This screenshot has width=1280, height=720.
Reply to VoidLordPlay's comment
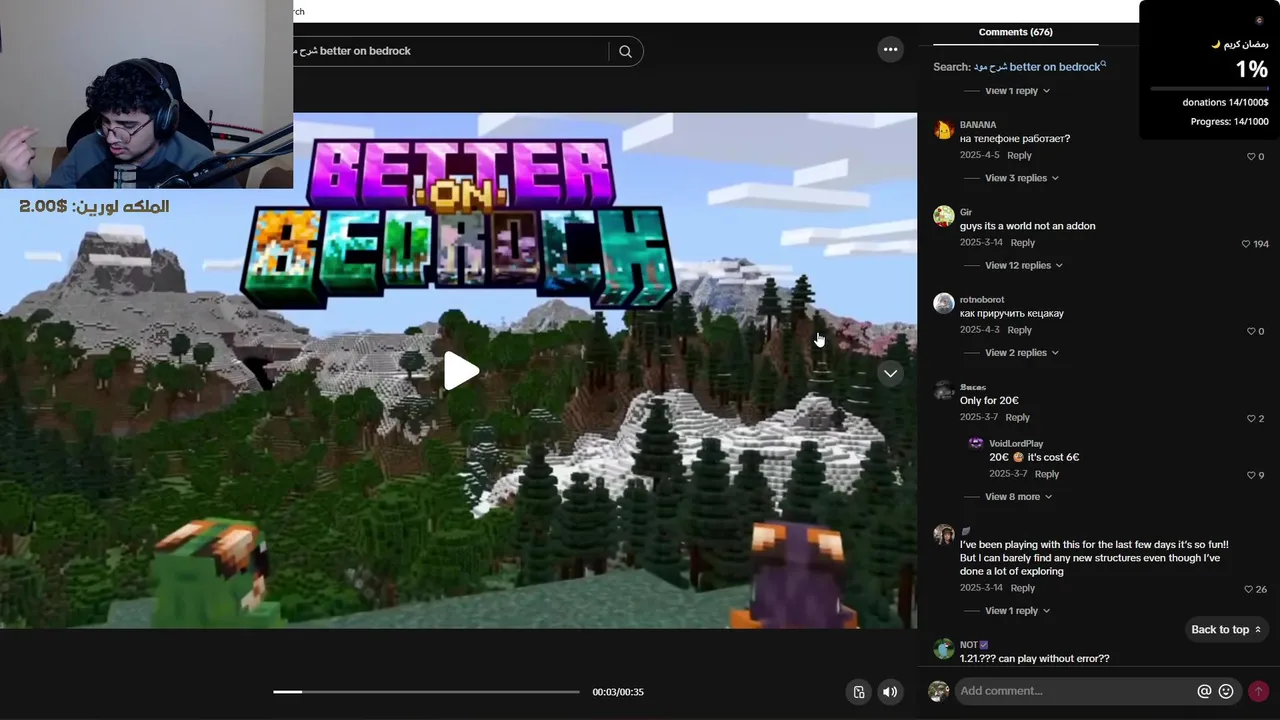[x=1047, y=474]
